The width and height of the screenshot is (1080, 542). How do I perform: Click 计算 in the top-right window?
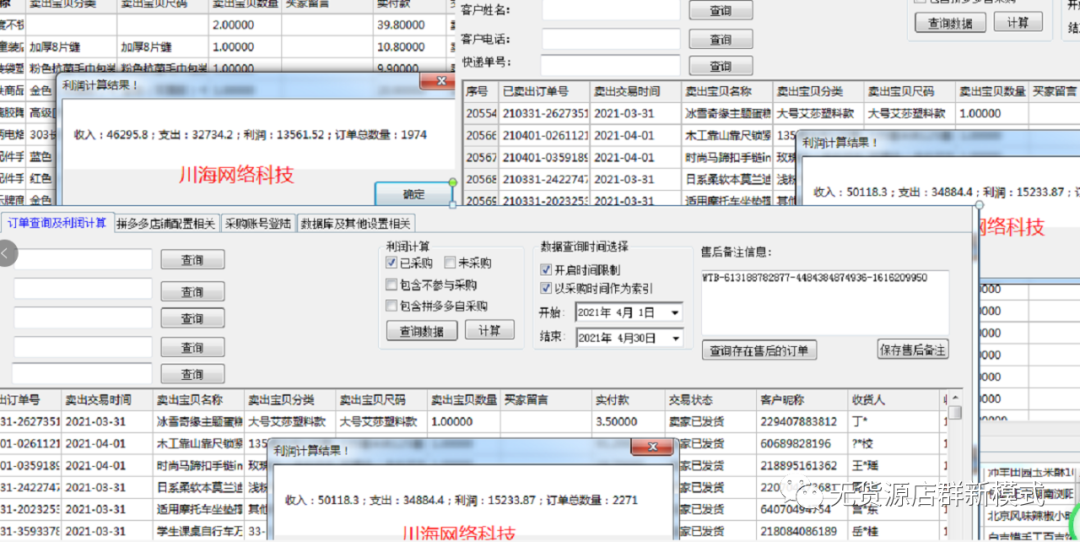pos(1018,22)
